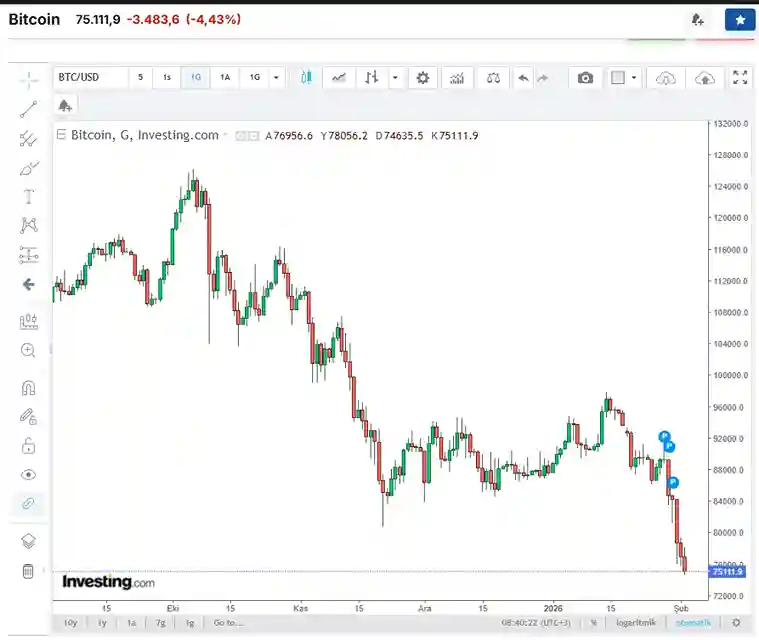The height and width of the screenshot is (640, 759).
Task: Expand the layout dropdown arrow
Action: [x=634, y=77]
